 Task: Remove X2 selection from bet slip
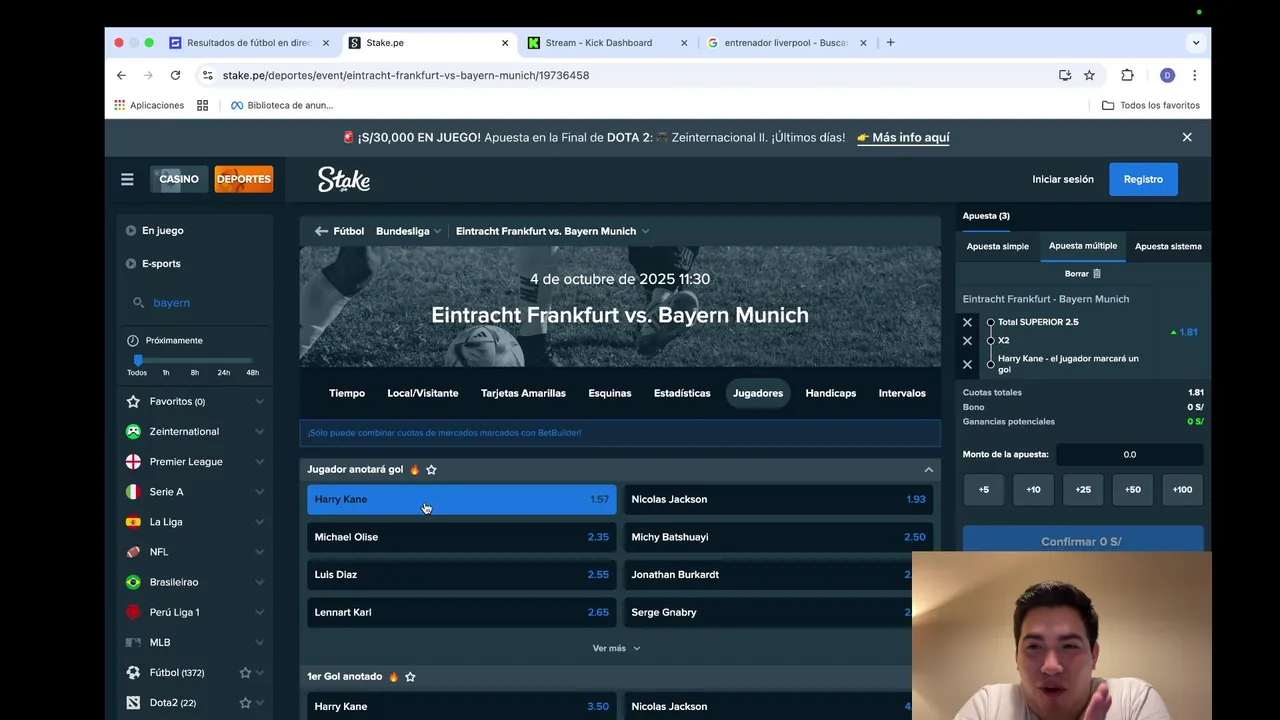967,341
